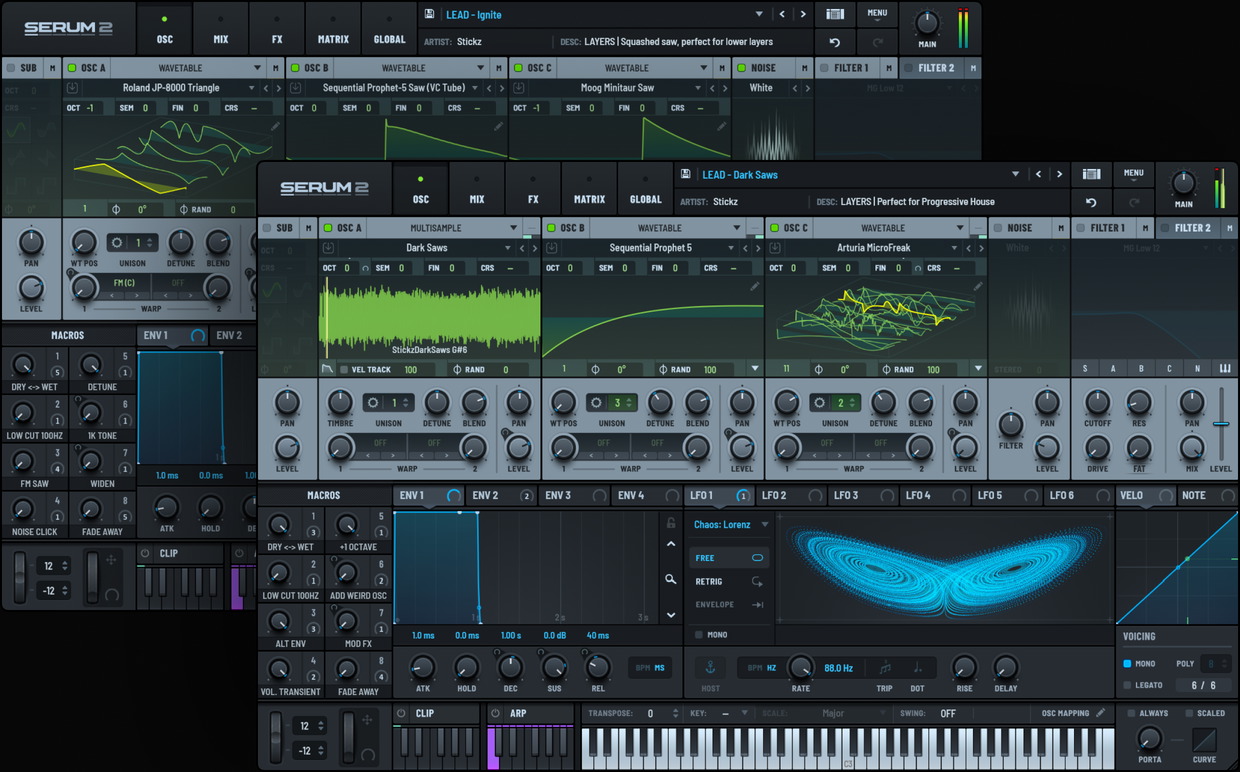Open the ENV 4 tab
1240x772 pixels.
coord(631,495)
